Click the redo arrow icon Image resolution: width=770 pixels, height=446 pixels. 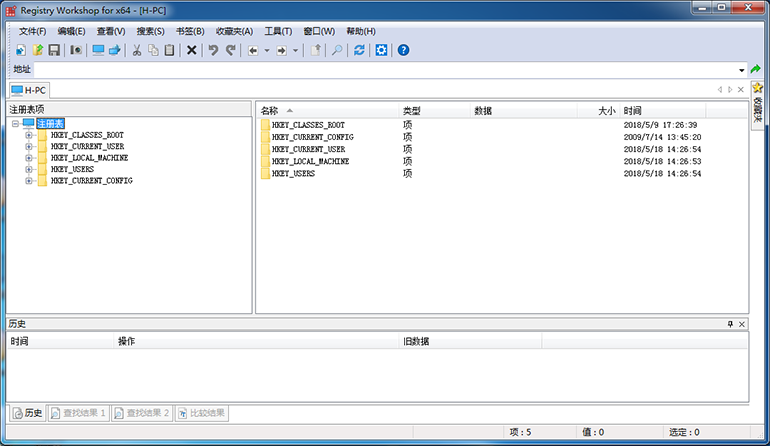[230, 50]
